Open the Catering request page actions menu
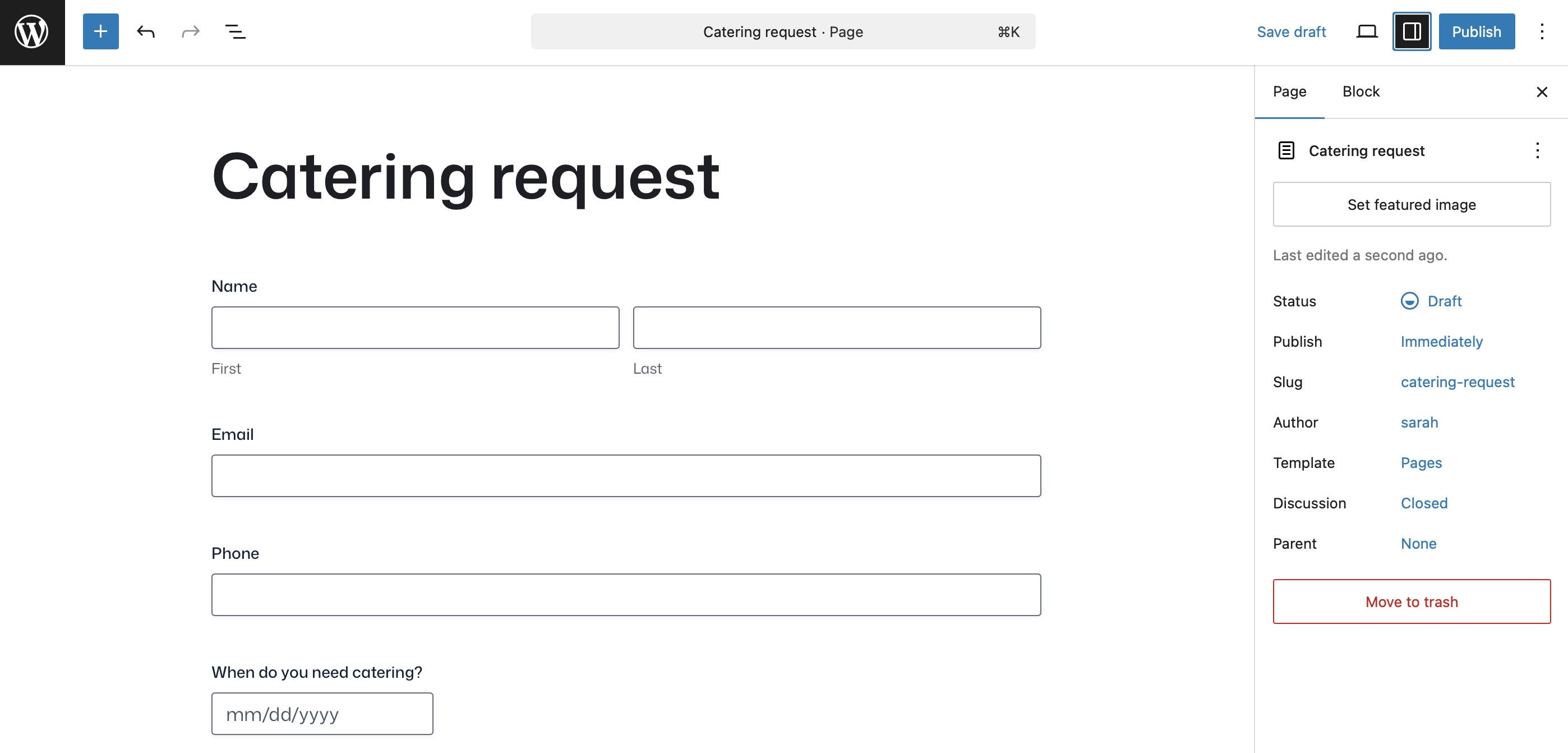 click(x=1538, y=150)
